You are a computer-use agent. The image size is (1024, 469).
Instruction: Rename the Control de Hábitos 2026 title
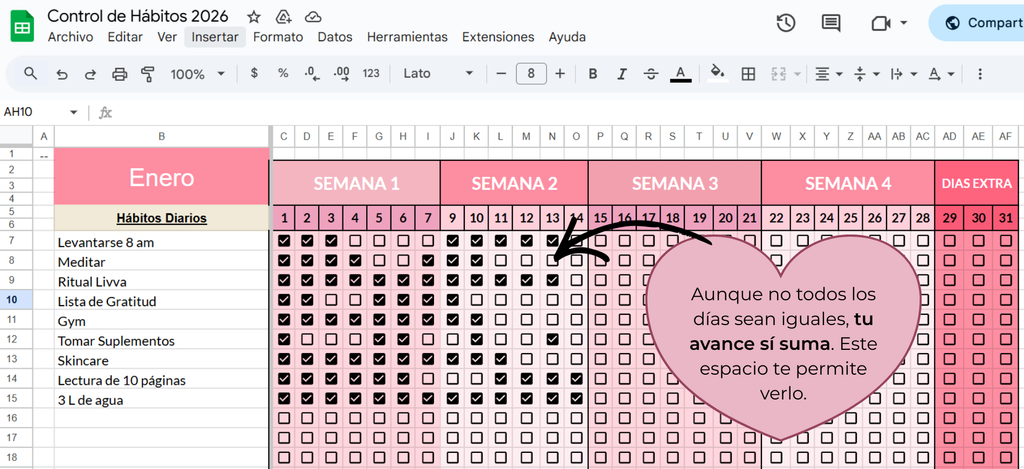point(138,16)
